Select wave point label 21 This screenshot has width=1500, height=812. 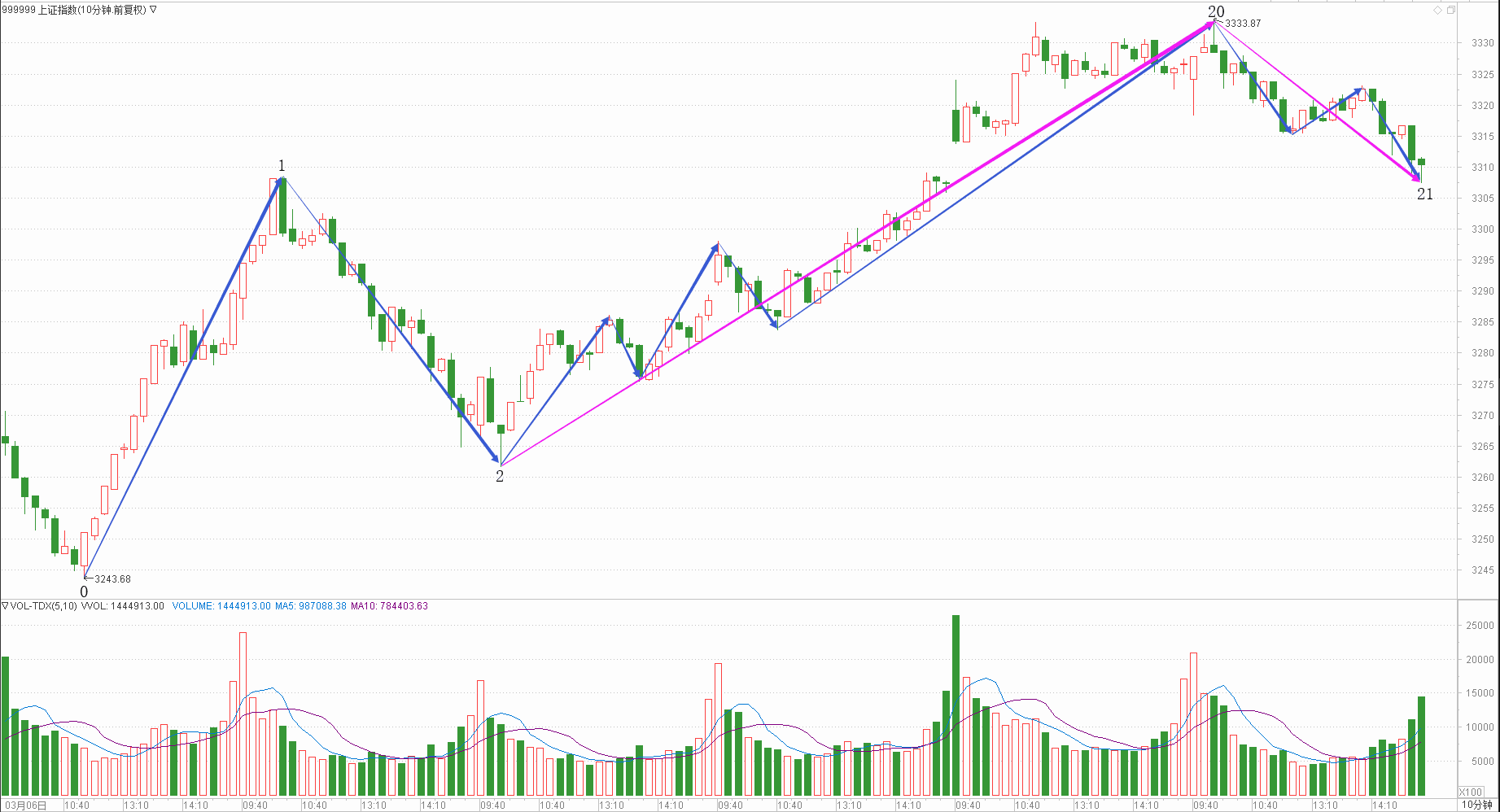point(1424,194)
